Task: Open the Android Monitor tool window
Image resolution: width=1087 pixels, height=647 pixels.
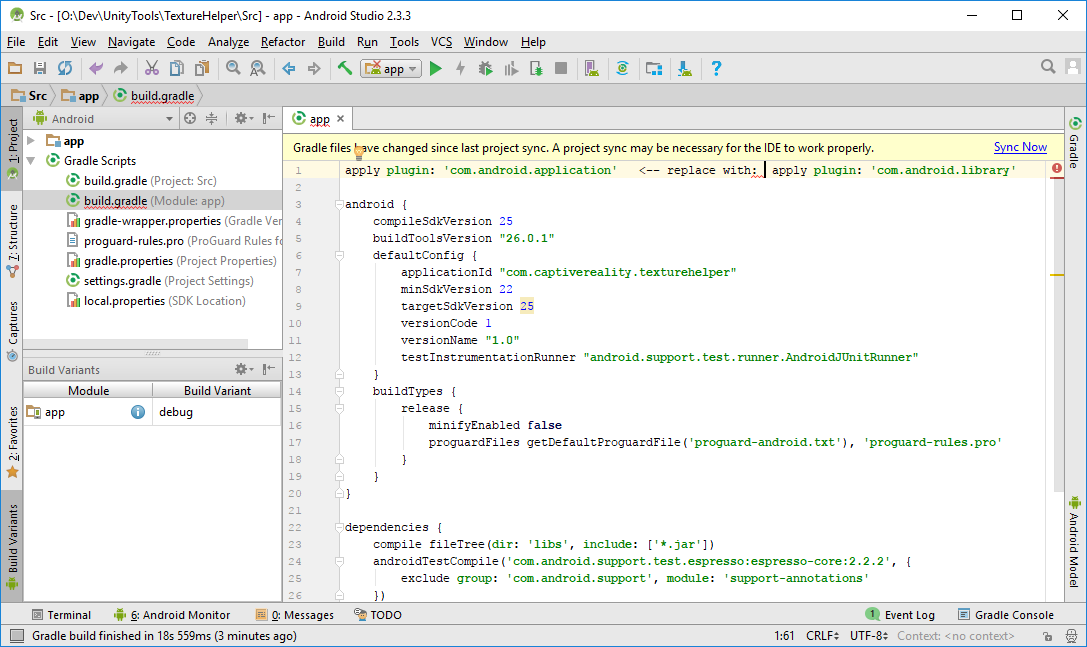Action: coord(172,615)
